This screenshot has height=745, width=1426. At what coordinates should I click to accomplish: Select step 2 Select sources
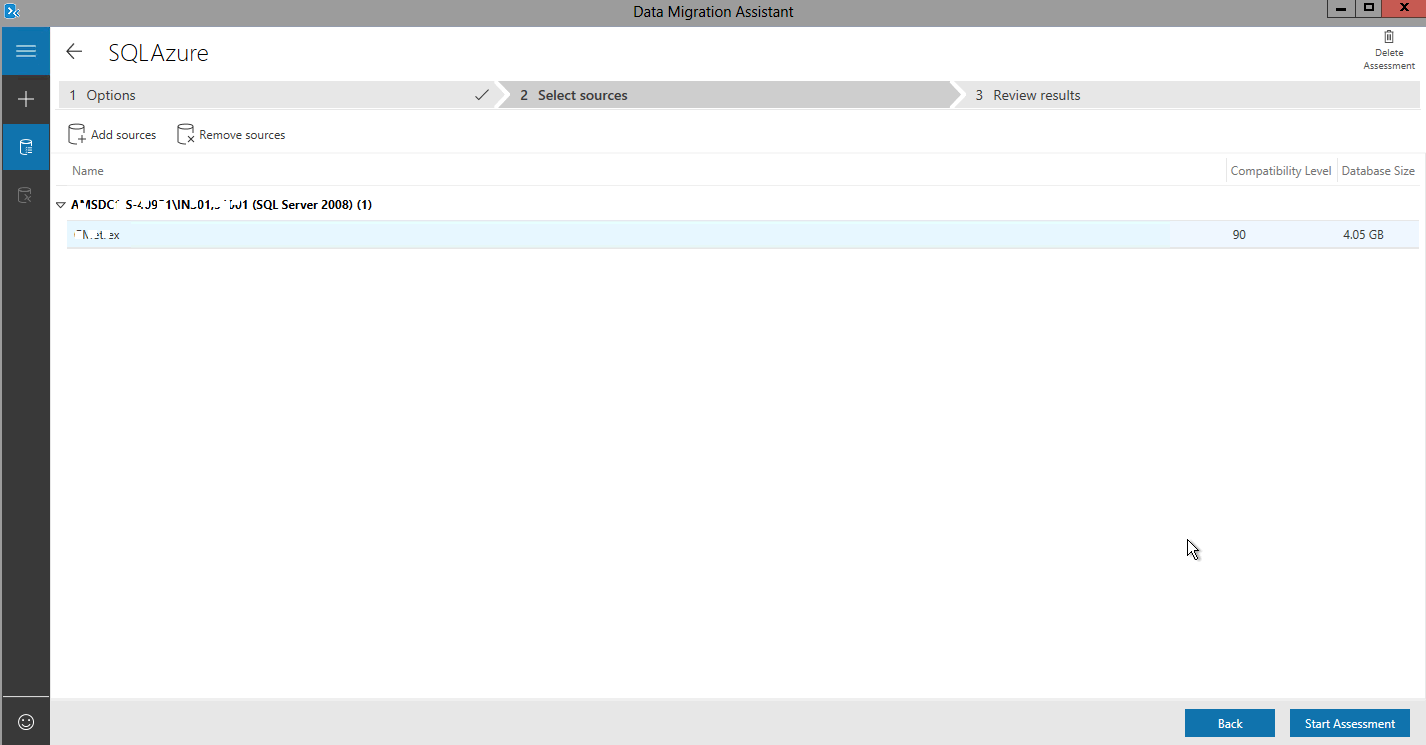[727, 95]
